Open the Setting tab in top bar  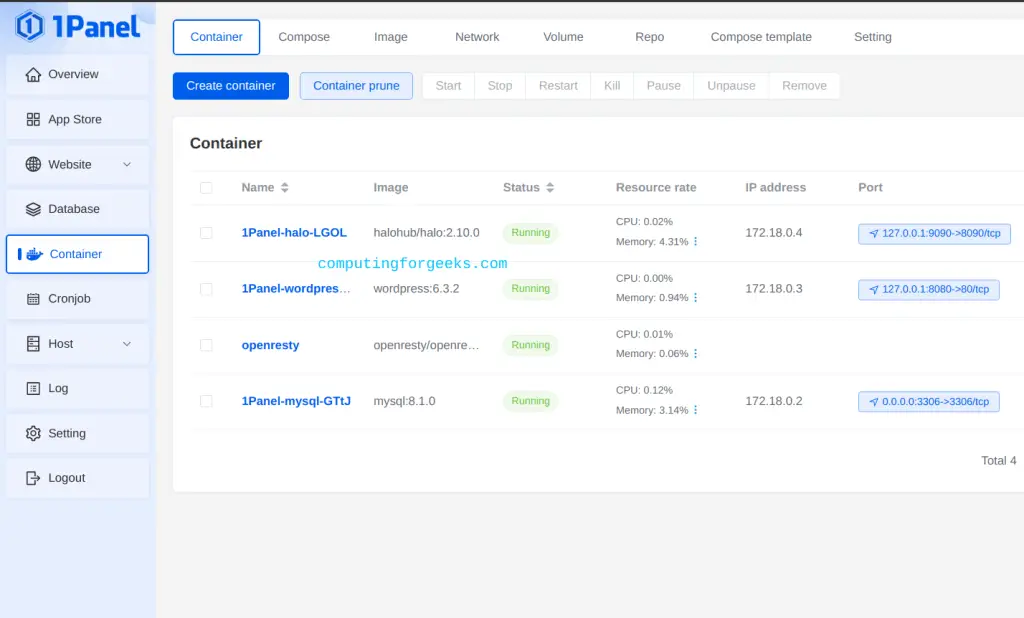pyautogui.click(x=872, y=37)
